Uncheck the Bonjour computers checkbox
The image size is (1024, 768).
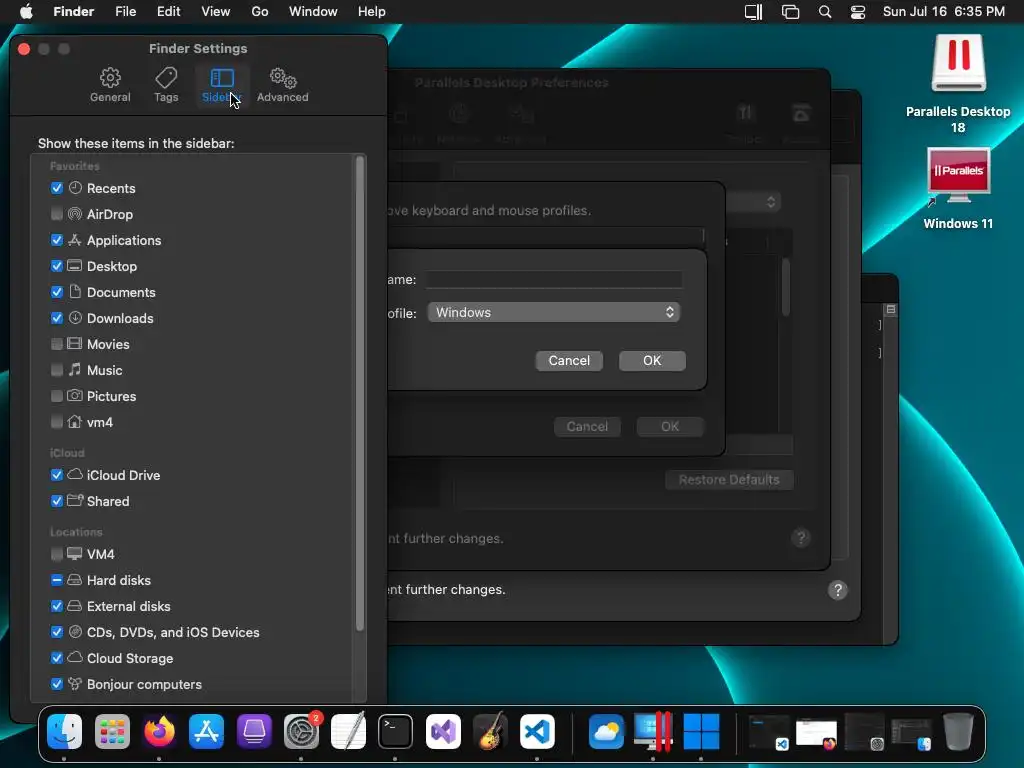57,684
